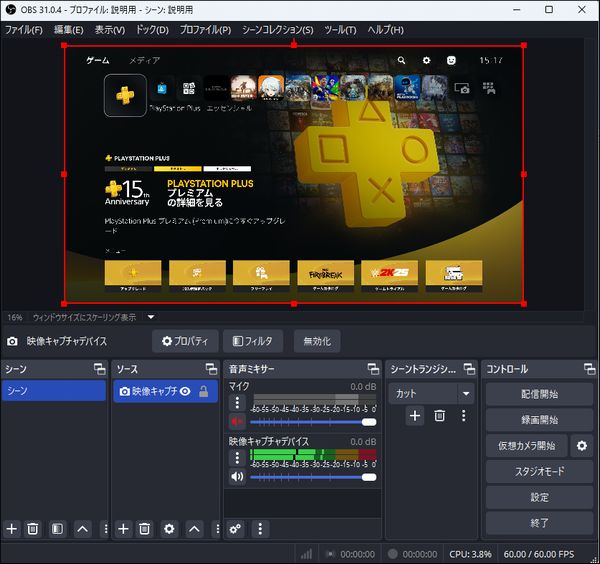600x564 pixels.
Task: Click CPU: 3.8% in status bar
Action: pyautogui.click(x=470, y=554)
